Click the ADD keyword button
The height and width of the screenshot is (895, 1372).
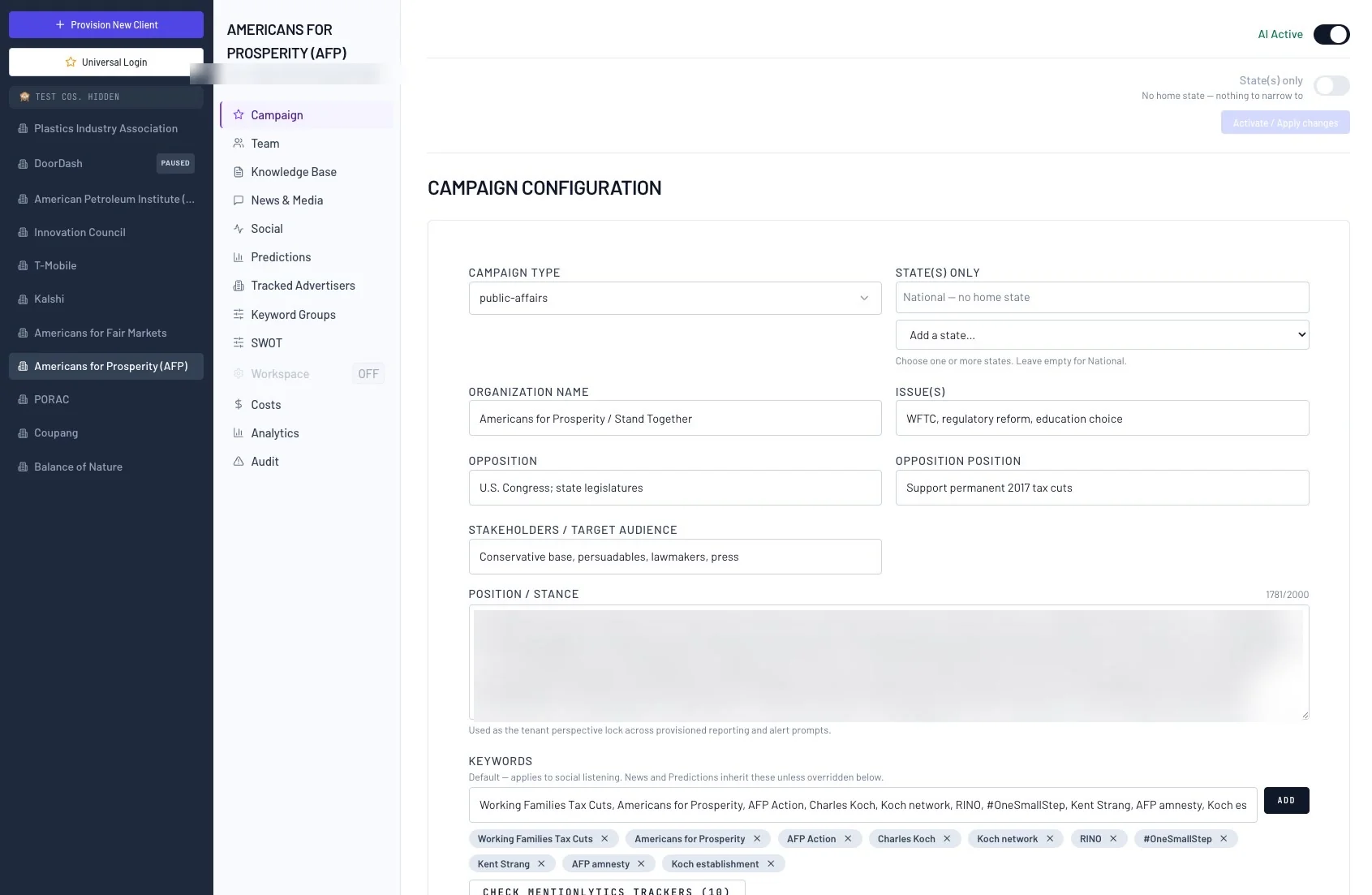tap(1286, 801)
